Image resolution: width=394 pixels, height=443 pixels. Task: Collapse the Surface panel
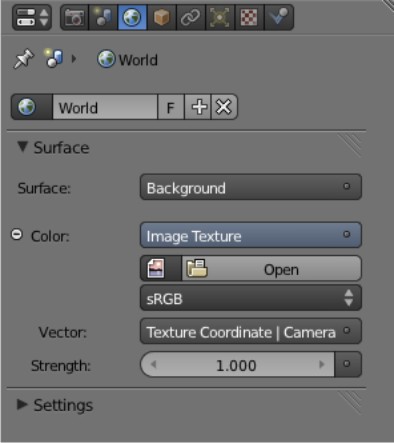[22, 146]
